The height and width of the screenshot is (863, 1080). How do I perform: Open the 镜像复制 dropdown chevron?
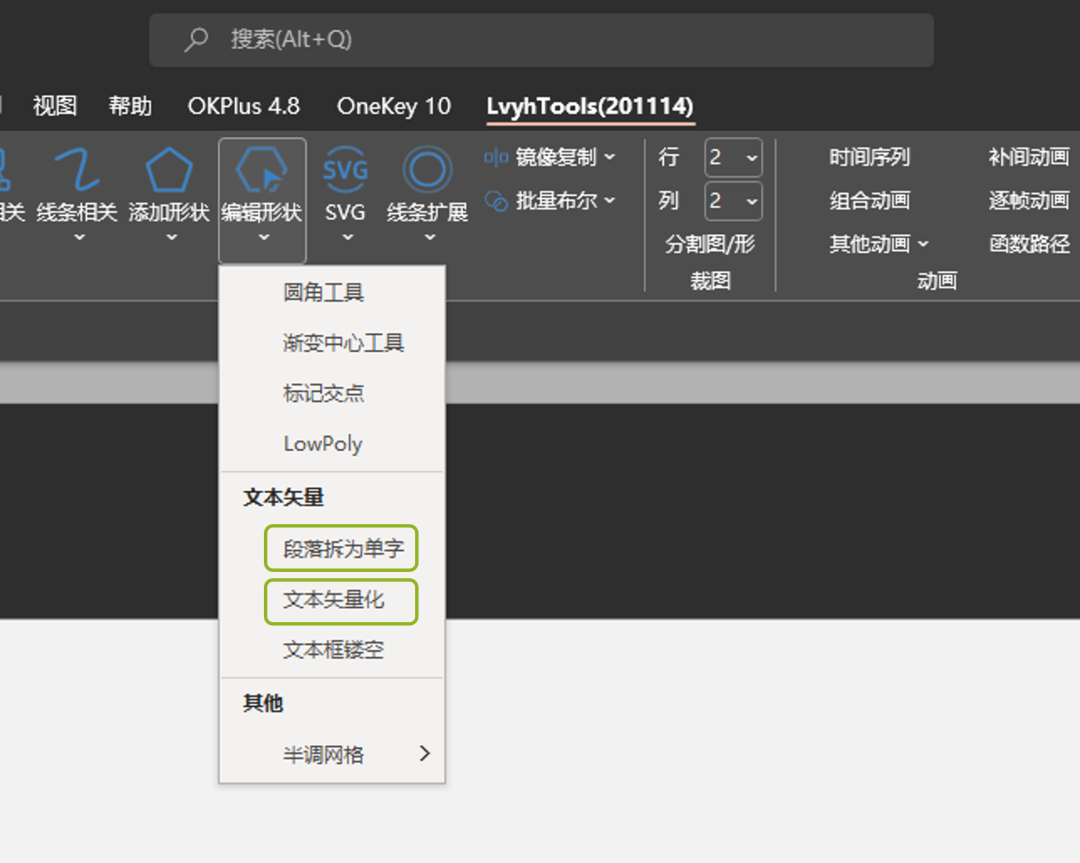click(610, 158)
